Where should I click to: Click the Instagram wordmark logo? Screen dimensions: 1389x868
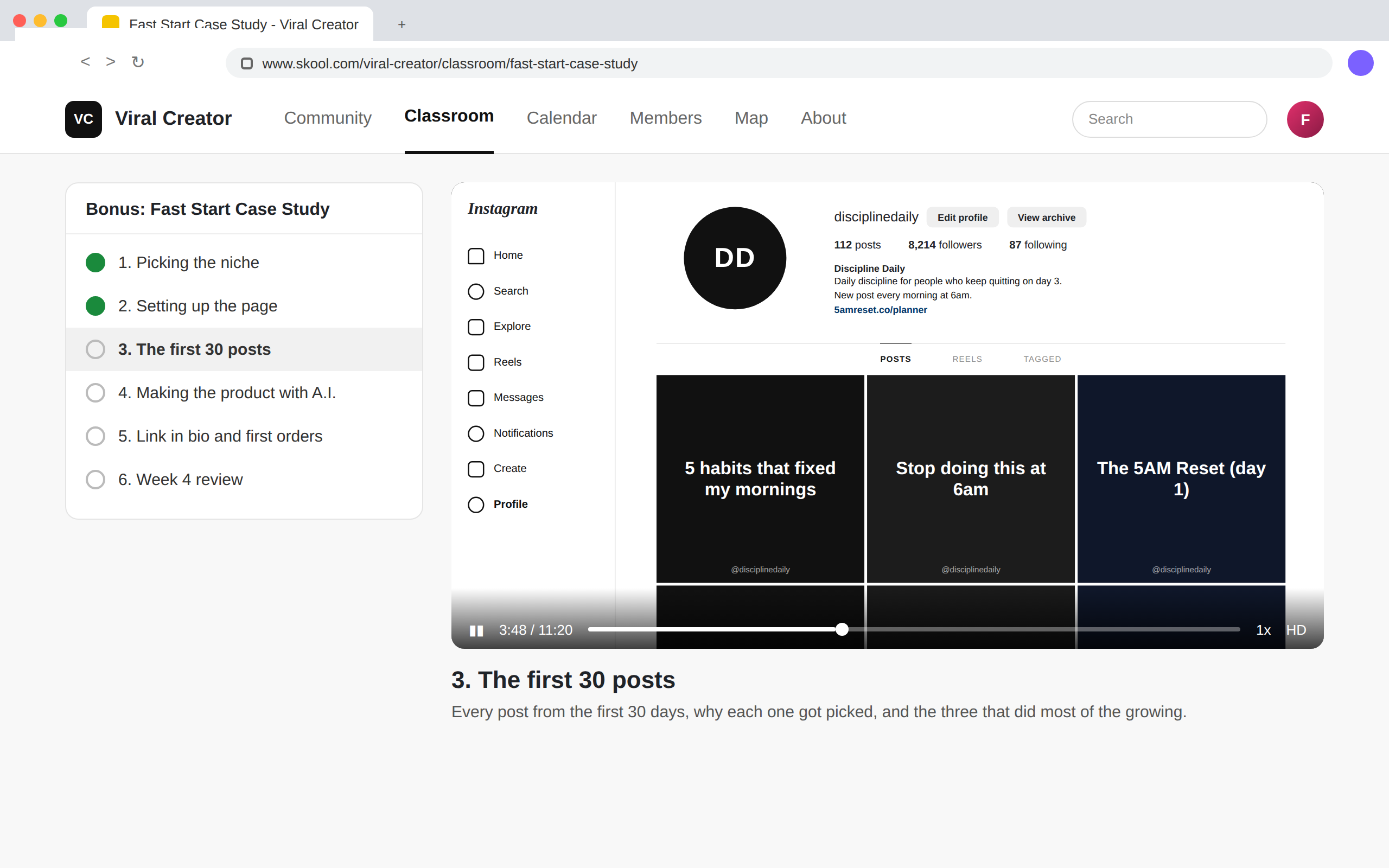click(x=502, y=208)
